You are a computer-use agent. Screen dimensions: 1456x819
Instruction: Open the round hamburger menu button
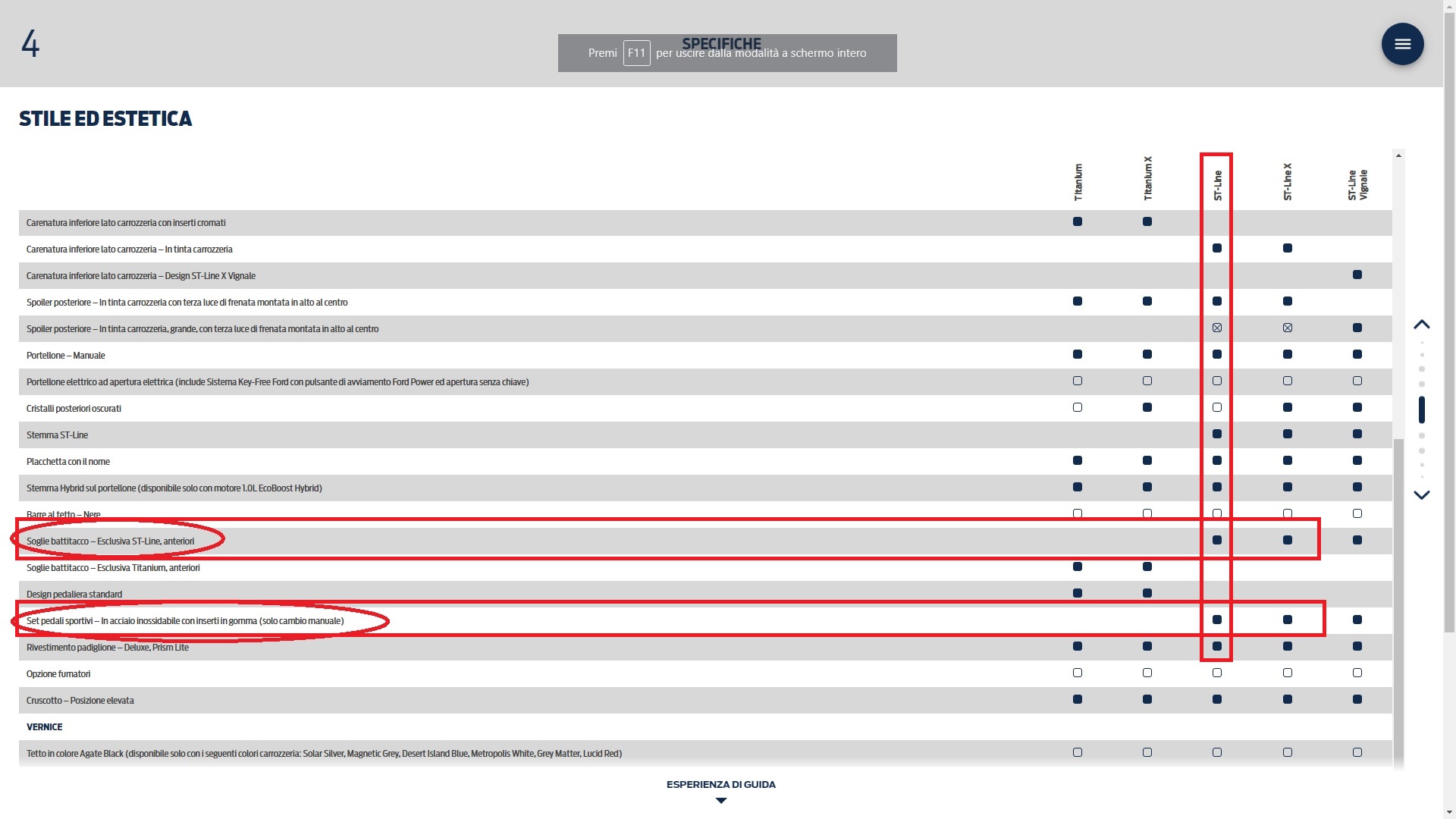tap(1402, 44)
